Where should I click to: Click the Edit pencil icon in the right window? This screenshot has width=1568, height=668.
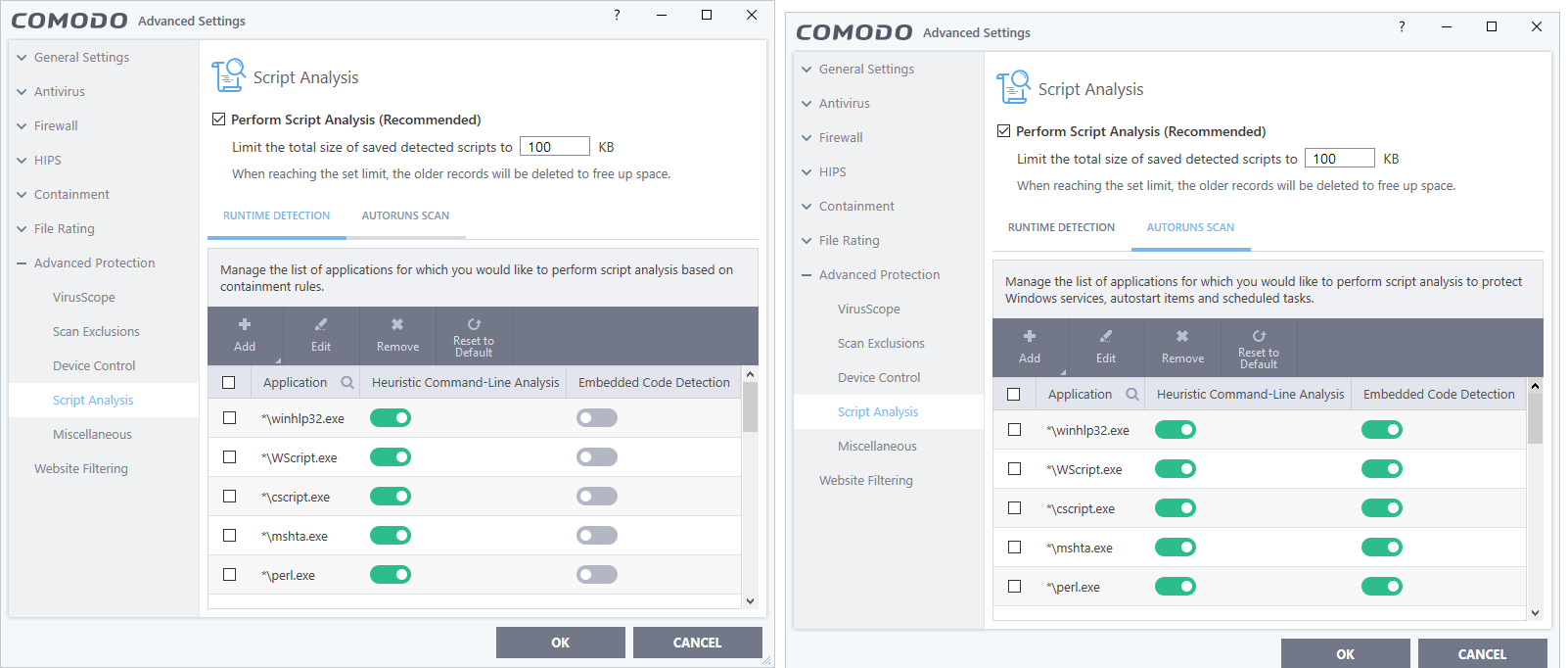1106,336
